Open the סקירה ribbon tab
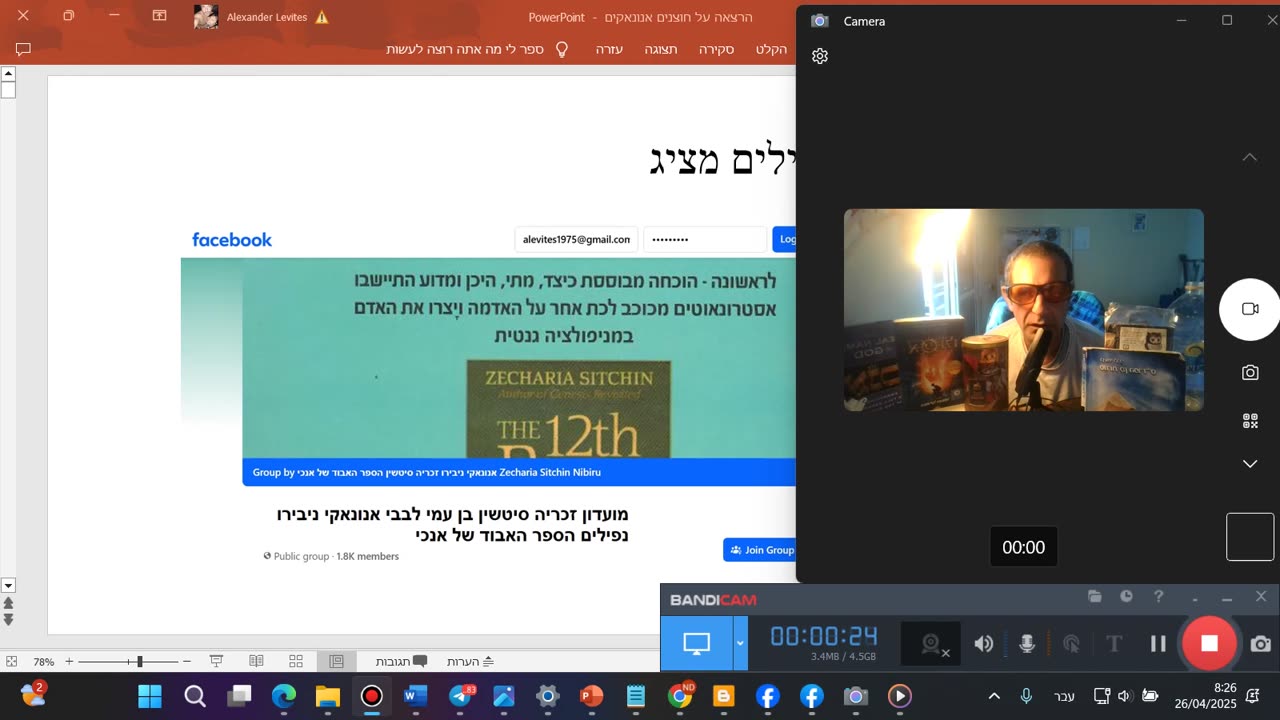 pos(717,49)
